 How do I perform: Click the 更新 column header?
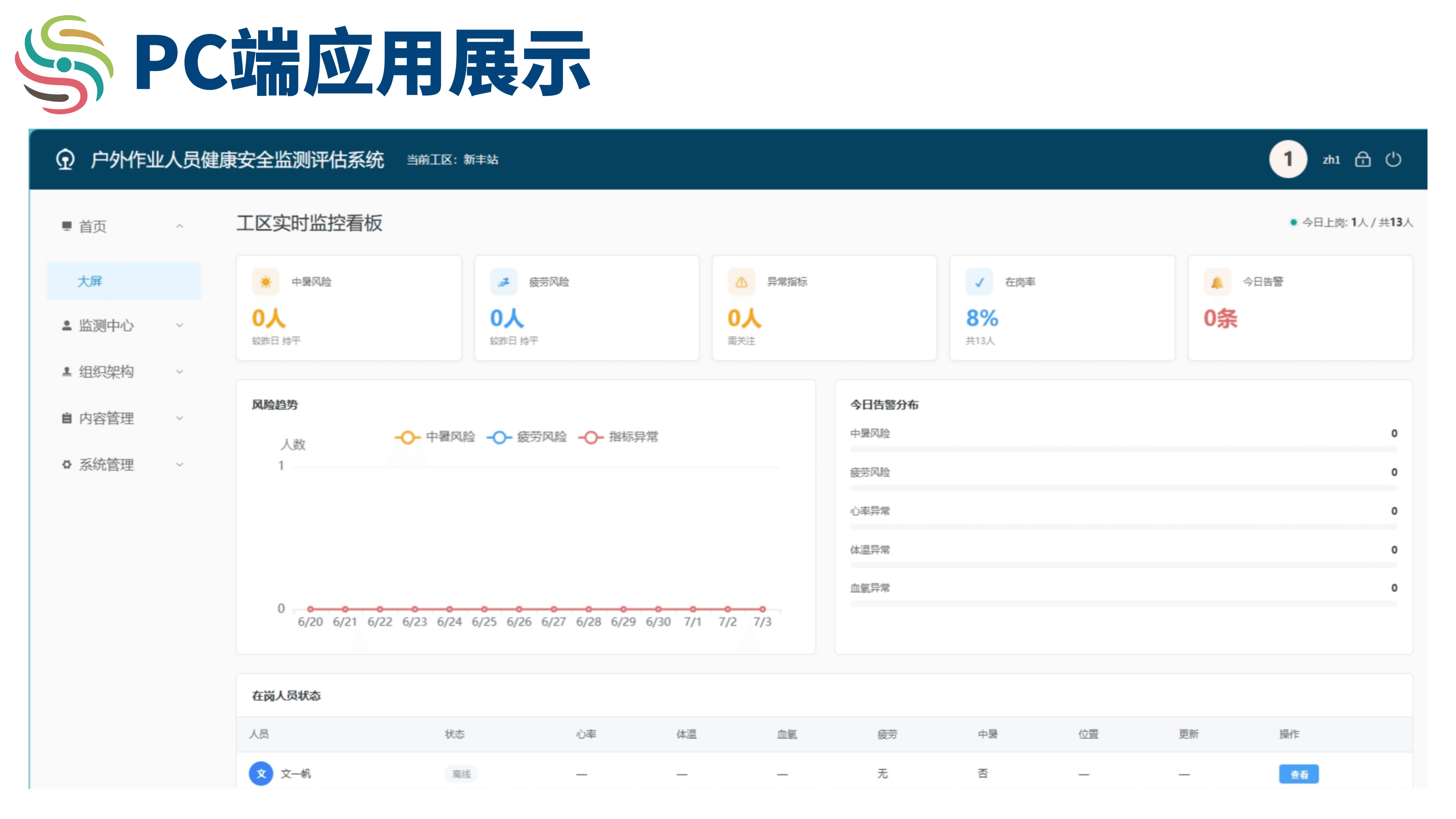[1189, 734]
